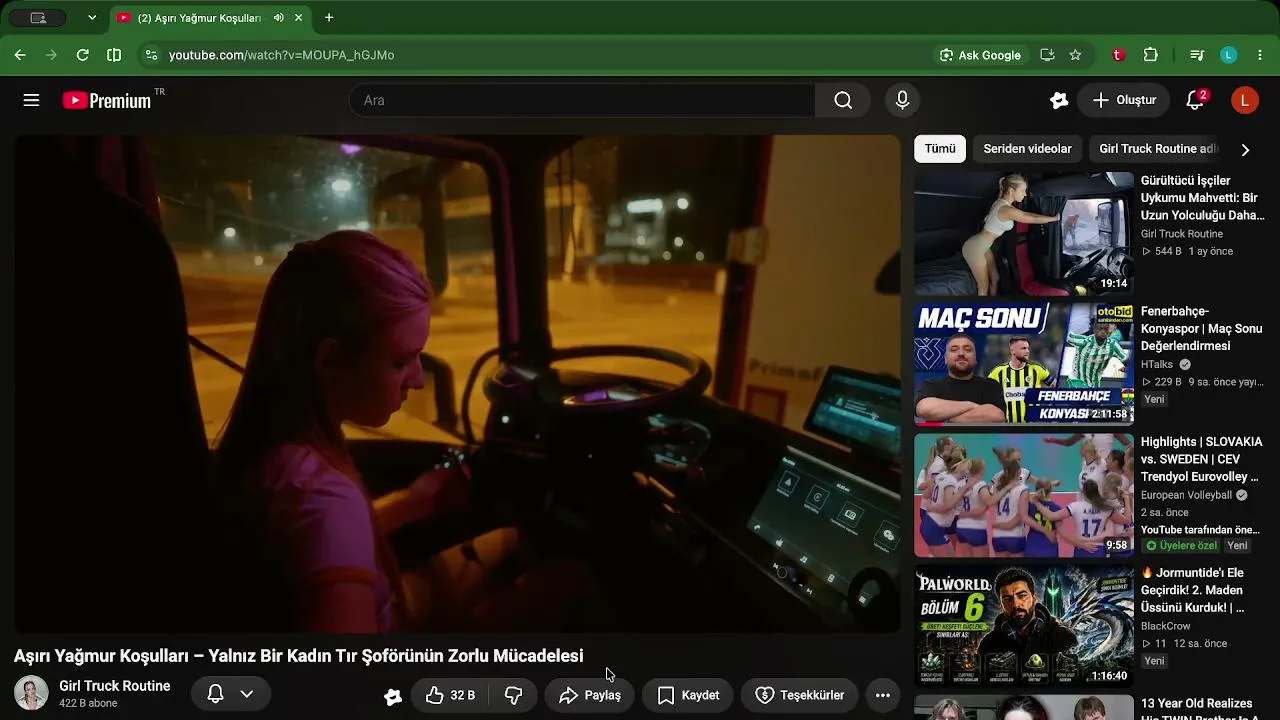Open the browser three-dot menu

tap(1260, 55)
